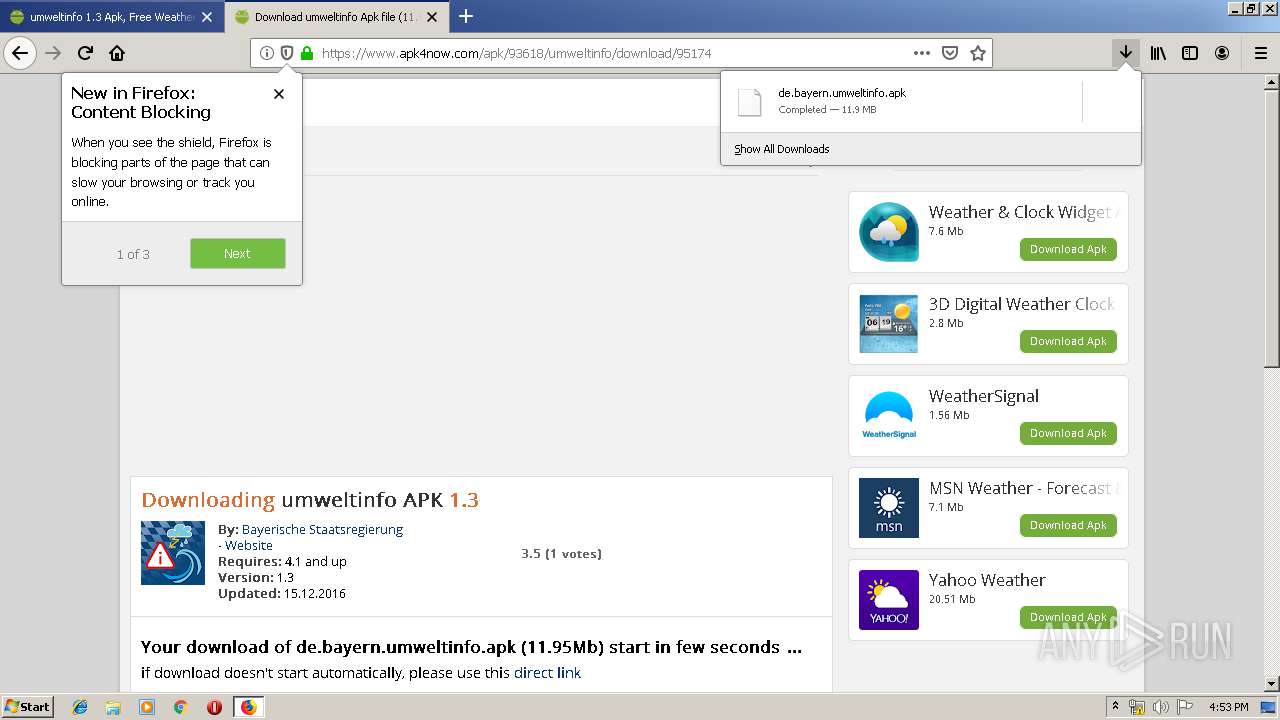Click system clock 4:53 PM

point(1228,707)
